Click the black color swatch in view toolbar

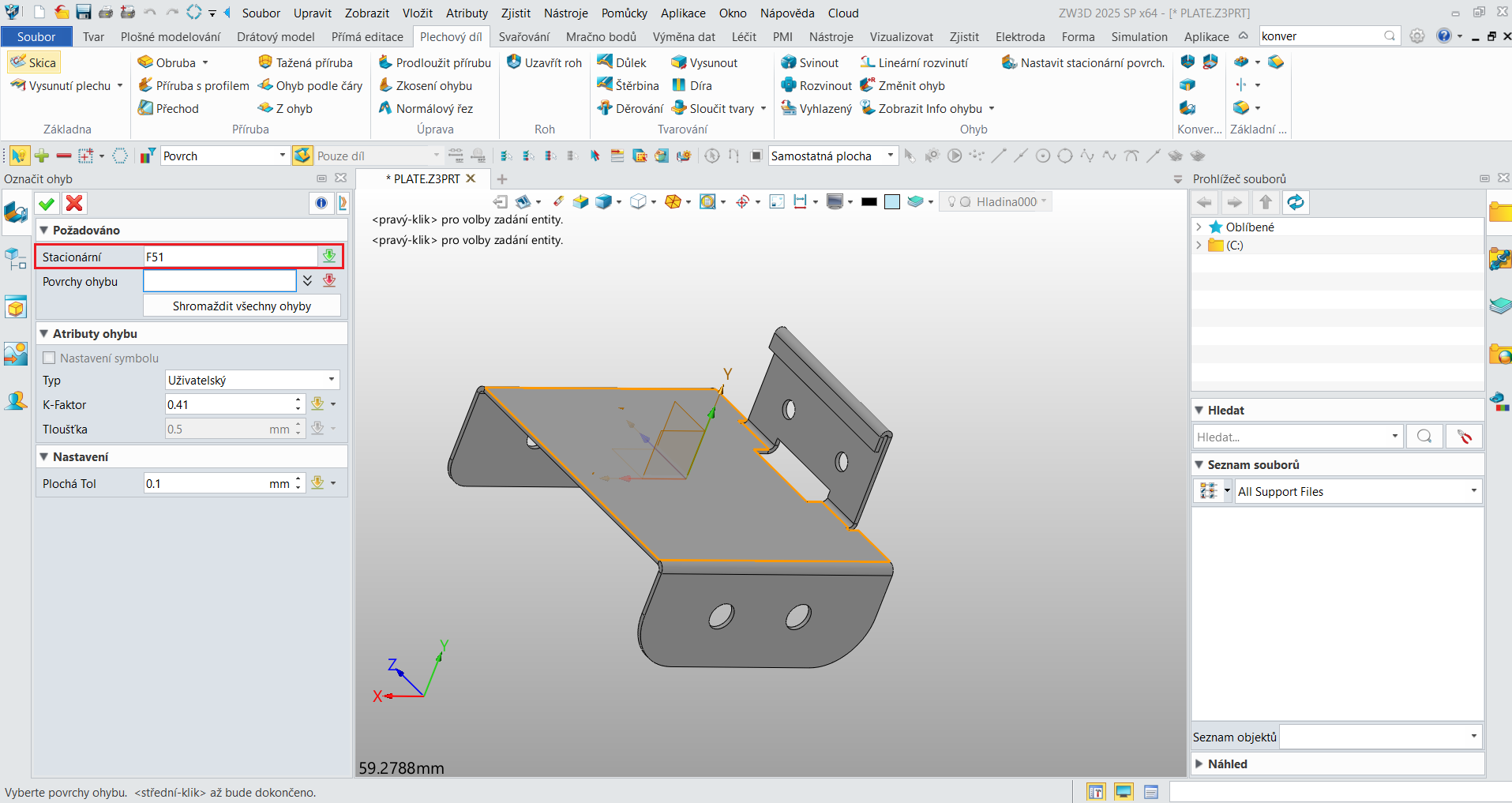point(869,202)
